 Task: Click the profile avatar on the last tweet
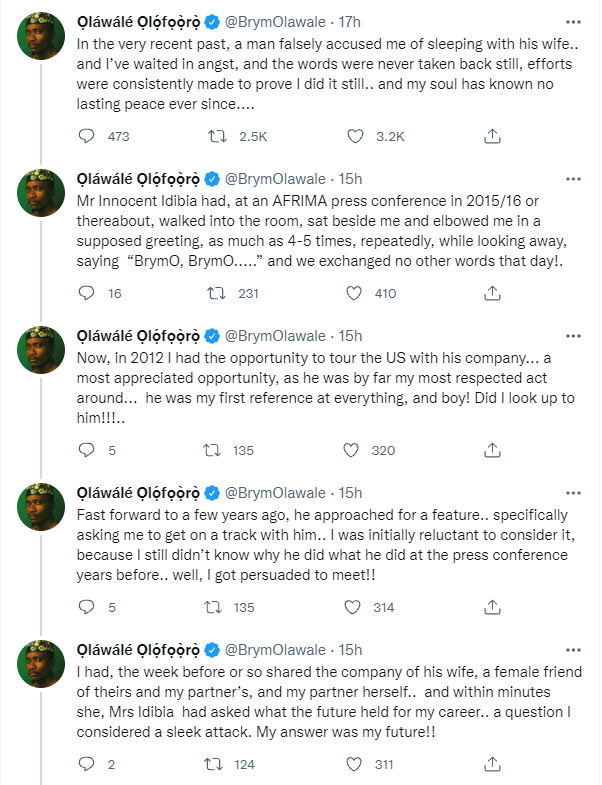point(39,666)
